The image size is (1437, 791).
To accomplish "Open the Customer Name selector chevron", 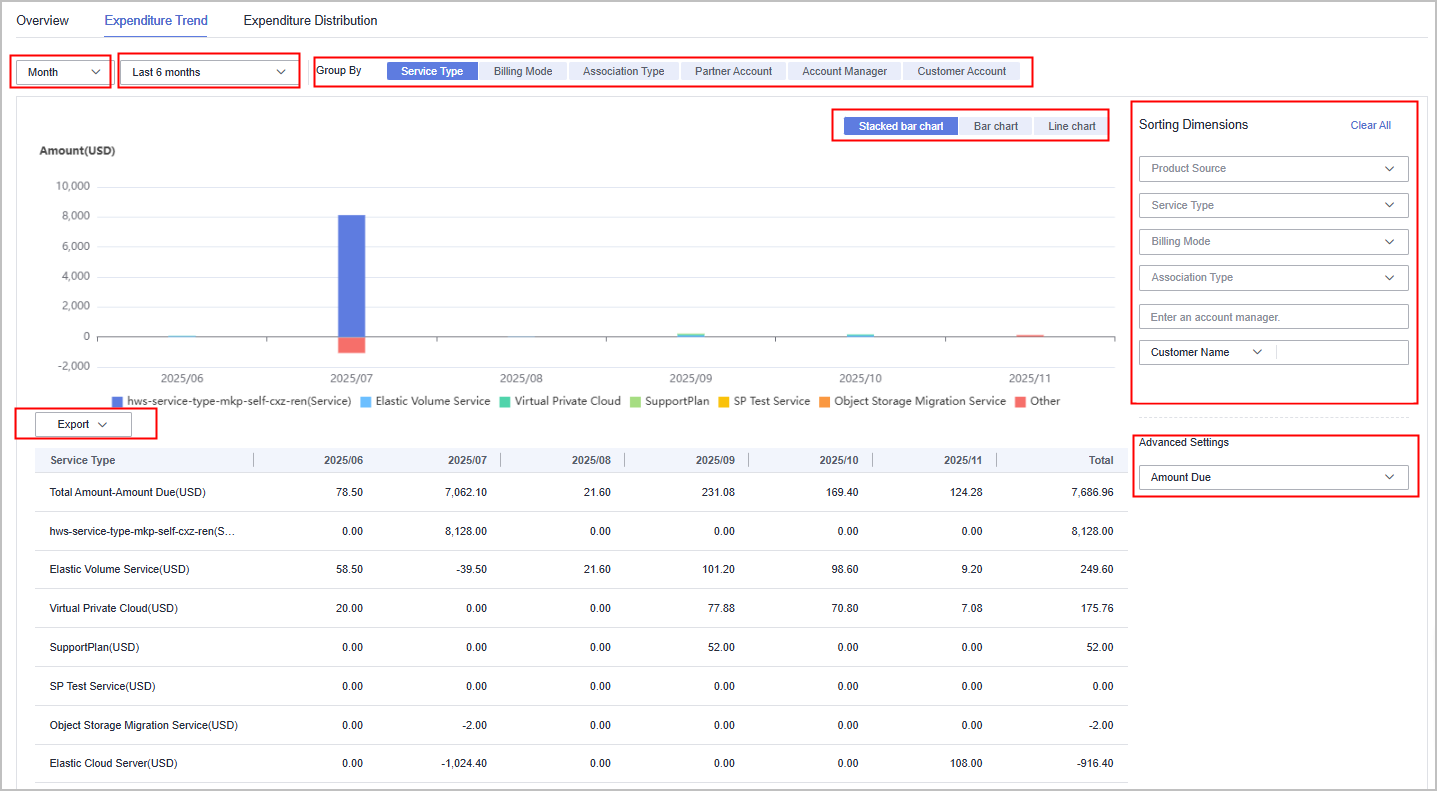I will coord(1257,352).
